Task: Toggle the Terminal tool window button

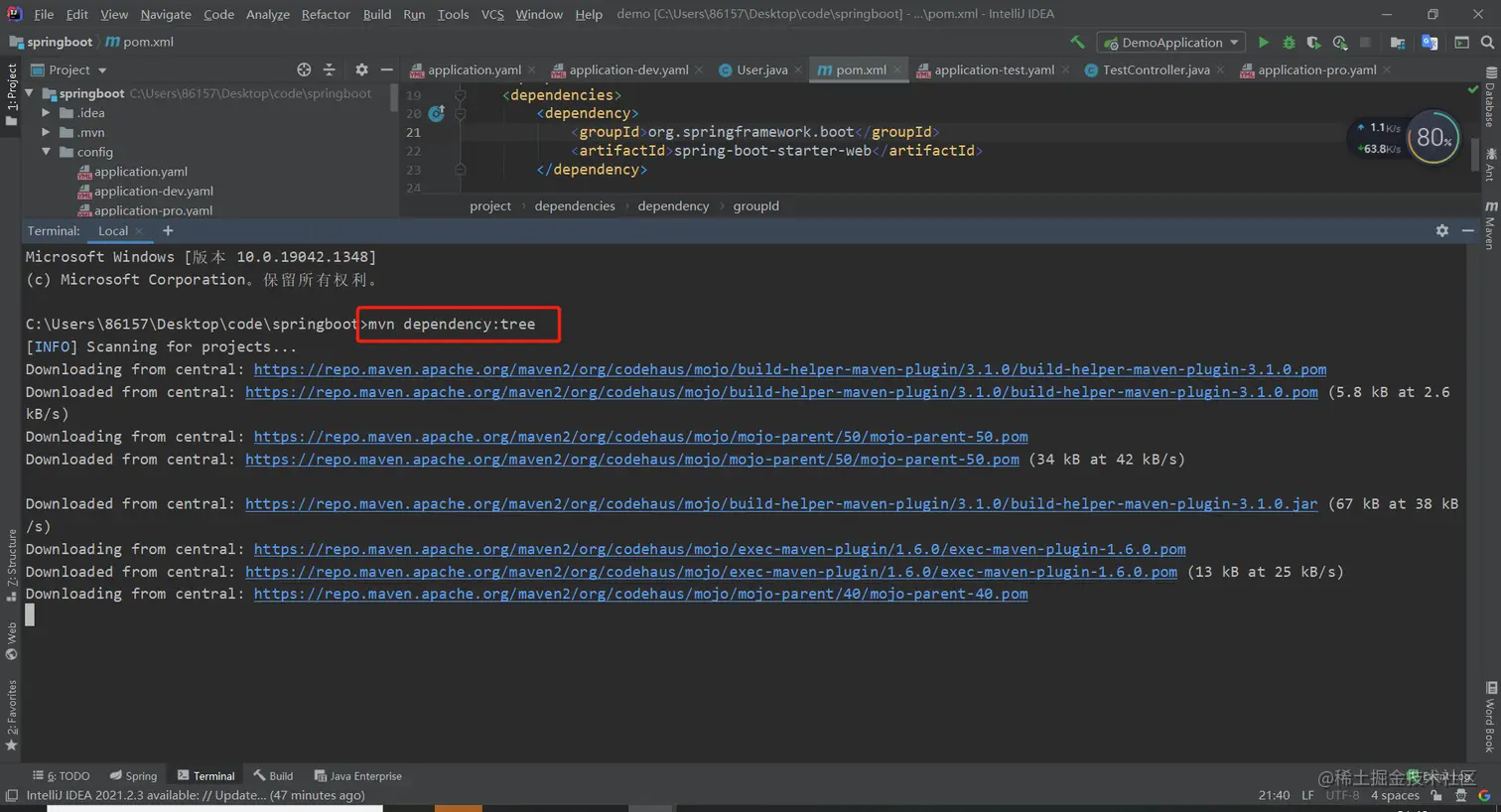Action: point(205,776)
